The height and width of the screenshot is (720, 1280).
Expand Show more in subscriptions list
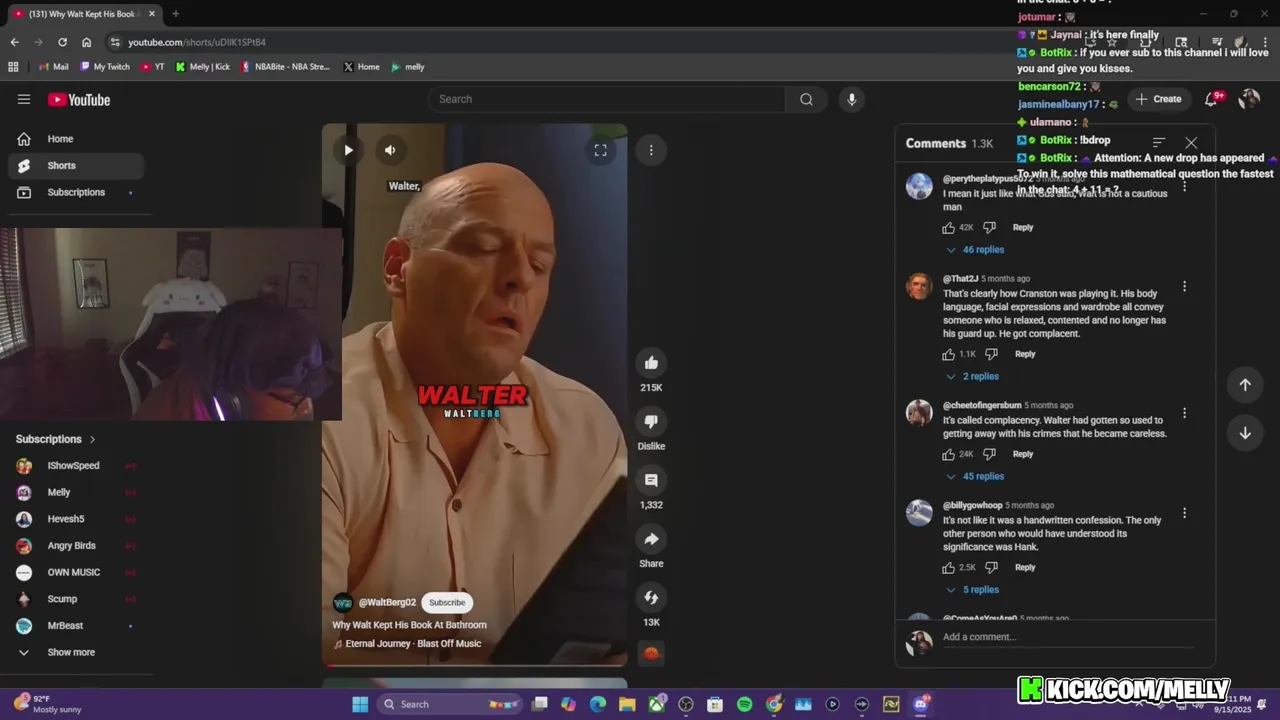tap(71, 652)
